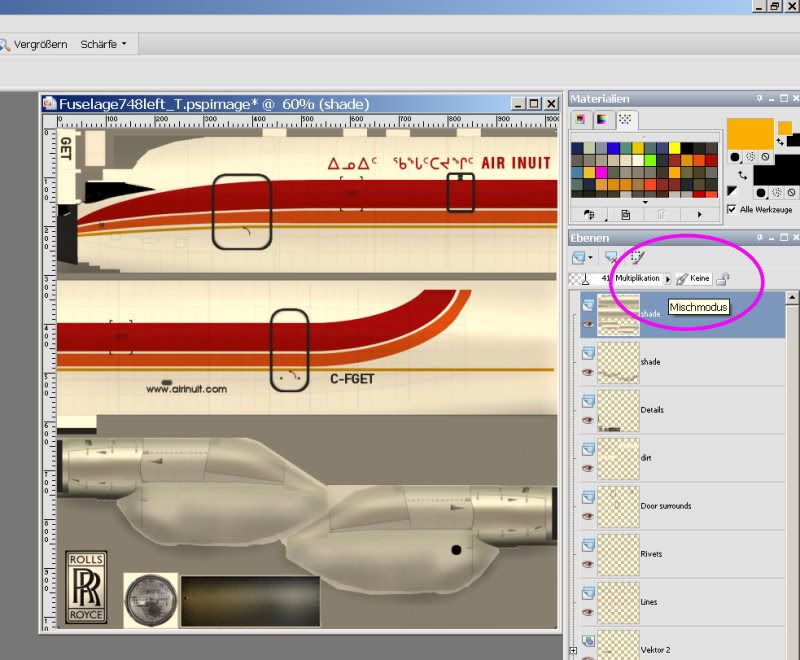This screenshot has height=660, width=800.
Task: Select the Details layer thumbnail
Action: [618, 411]
